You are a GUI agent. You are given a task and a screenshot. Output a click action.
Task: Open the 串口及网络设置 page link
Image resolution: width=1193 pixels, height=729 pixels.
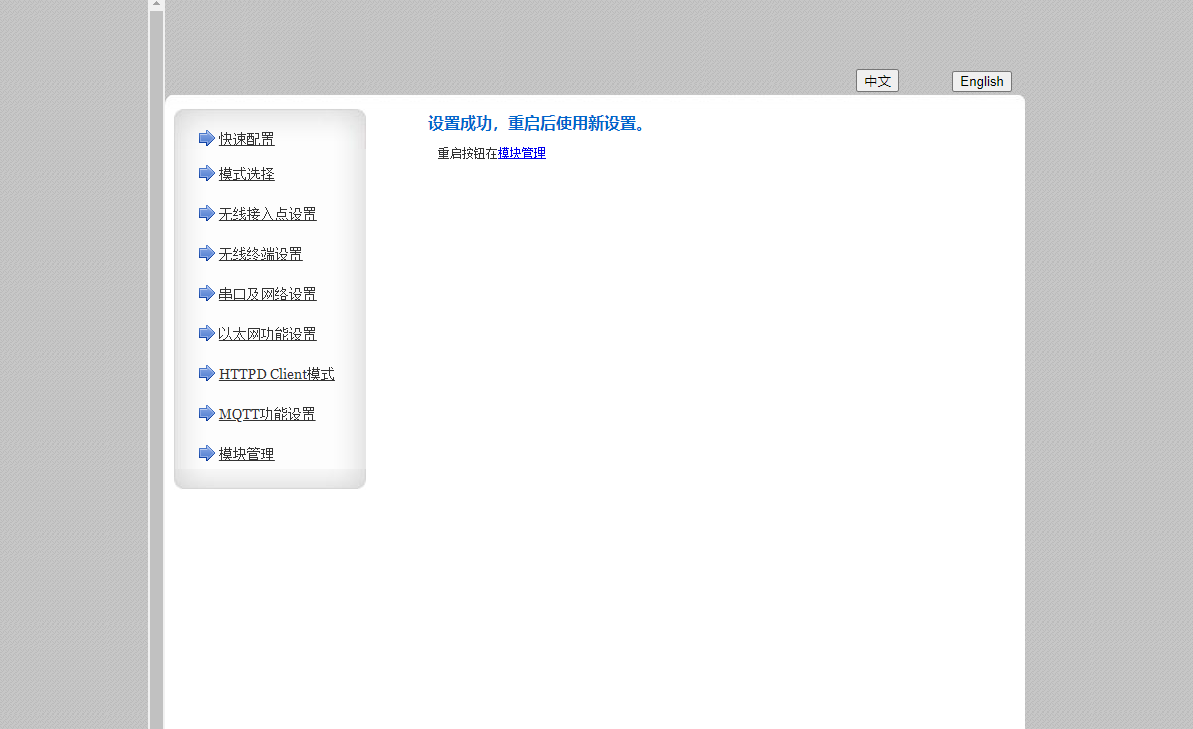click(267, 294)
